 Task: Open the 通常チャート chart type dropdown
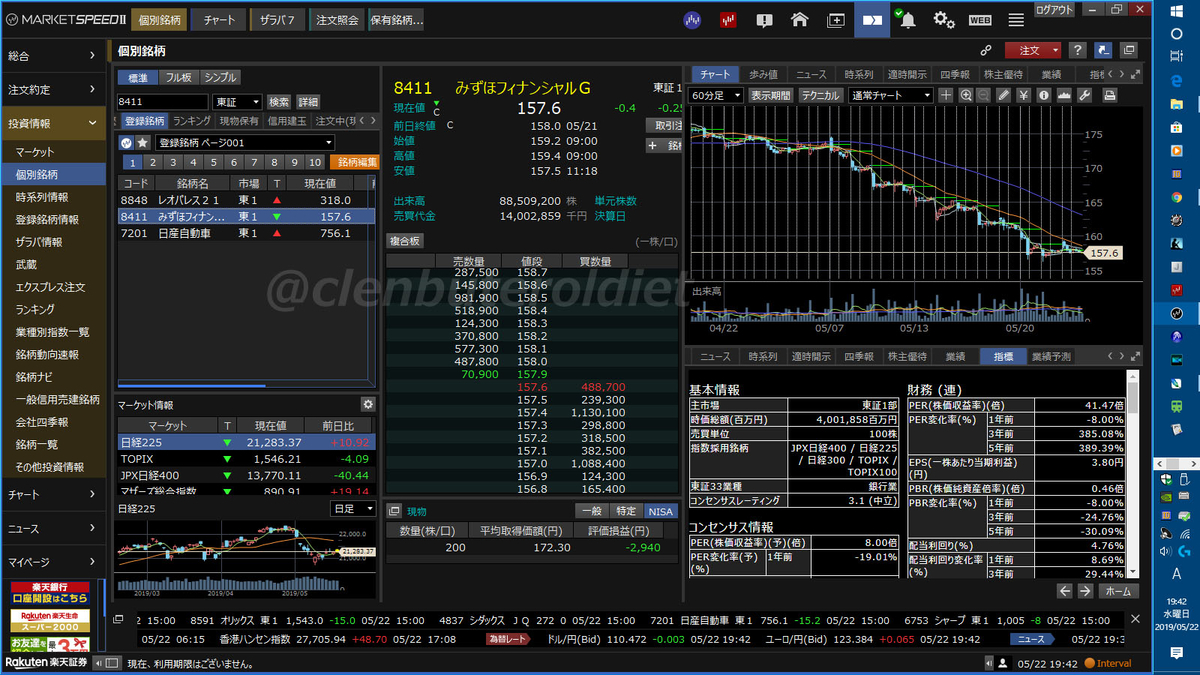pyautogui.click(x=889, y=95)
